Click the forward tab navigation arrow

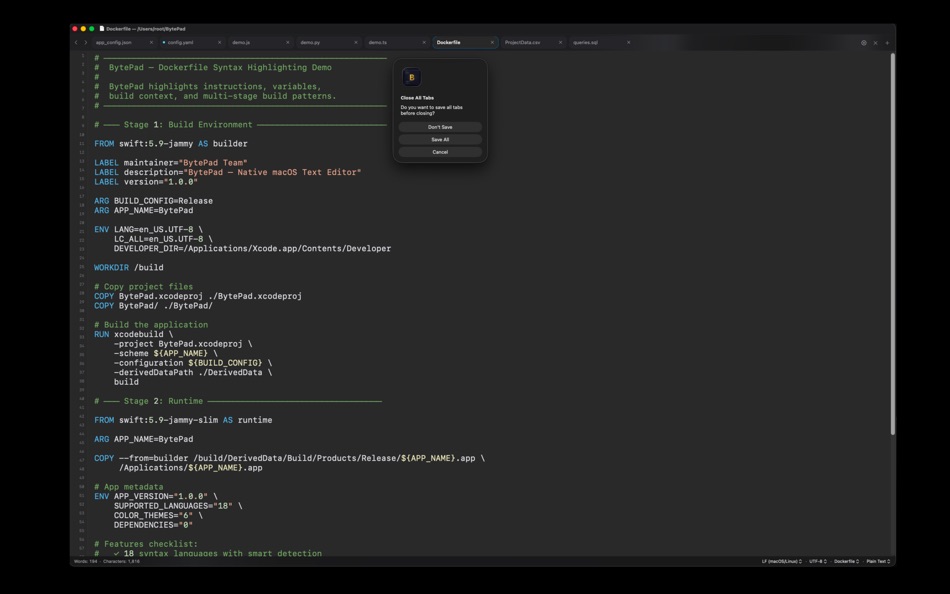pyautogui.click(x=86, y=42)
